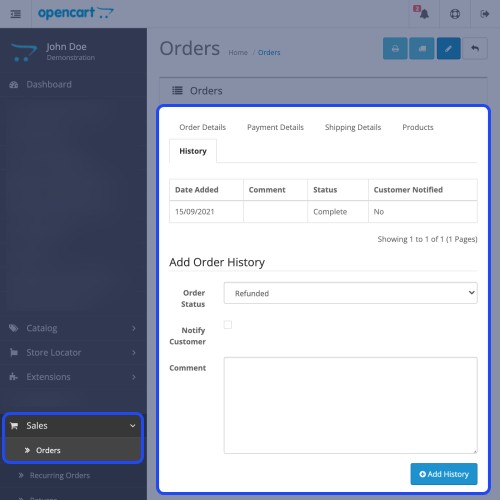
Task: Open the help lifebuoy icon
Action: (455, 14)
